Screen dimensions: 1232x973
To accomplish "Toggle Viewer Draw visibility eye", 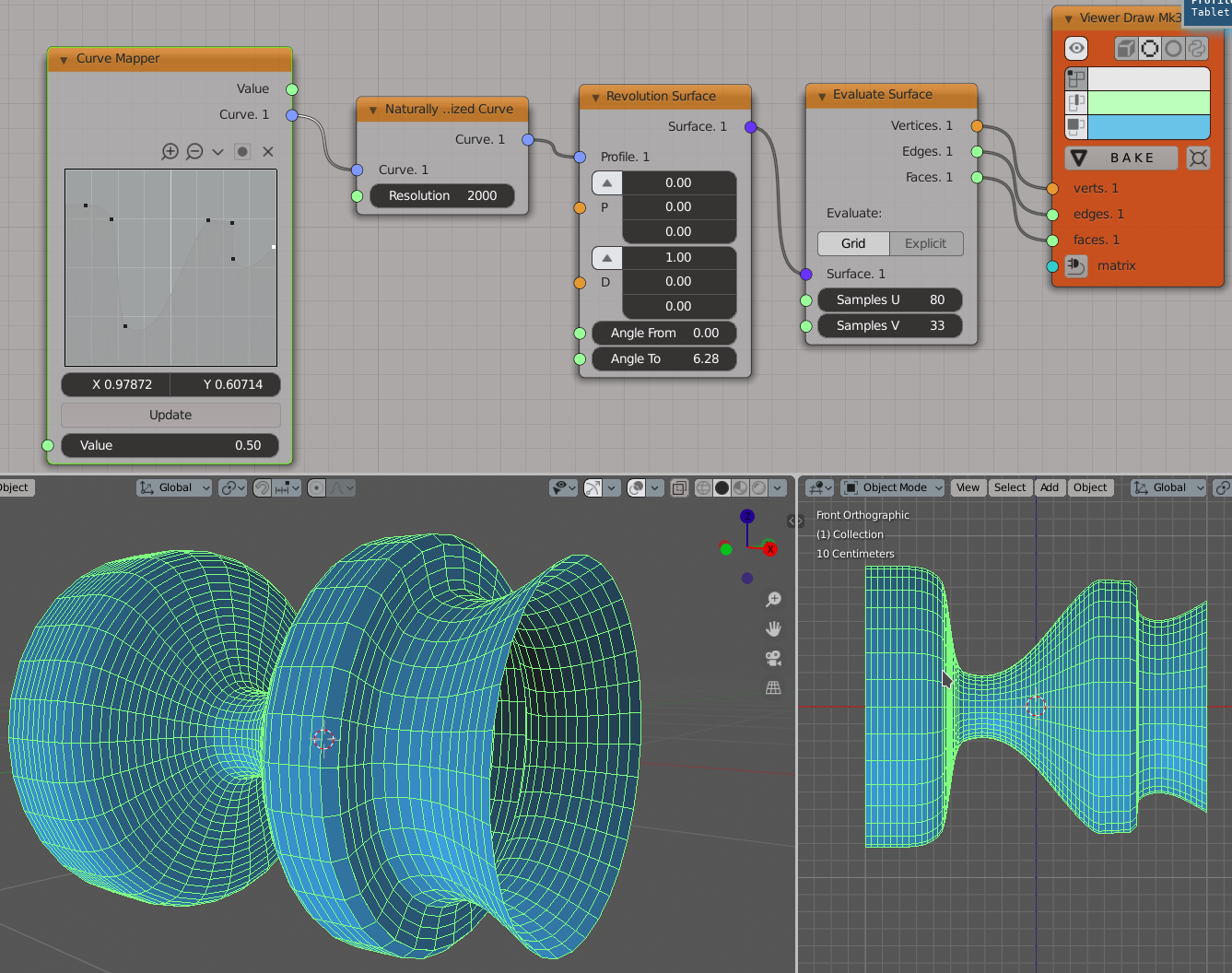I will click(x=1076, y=48).
